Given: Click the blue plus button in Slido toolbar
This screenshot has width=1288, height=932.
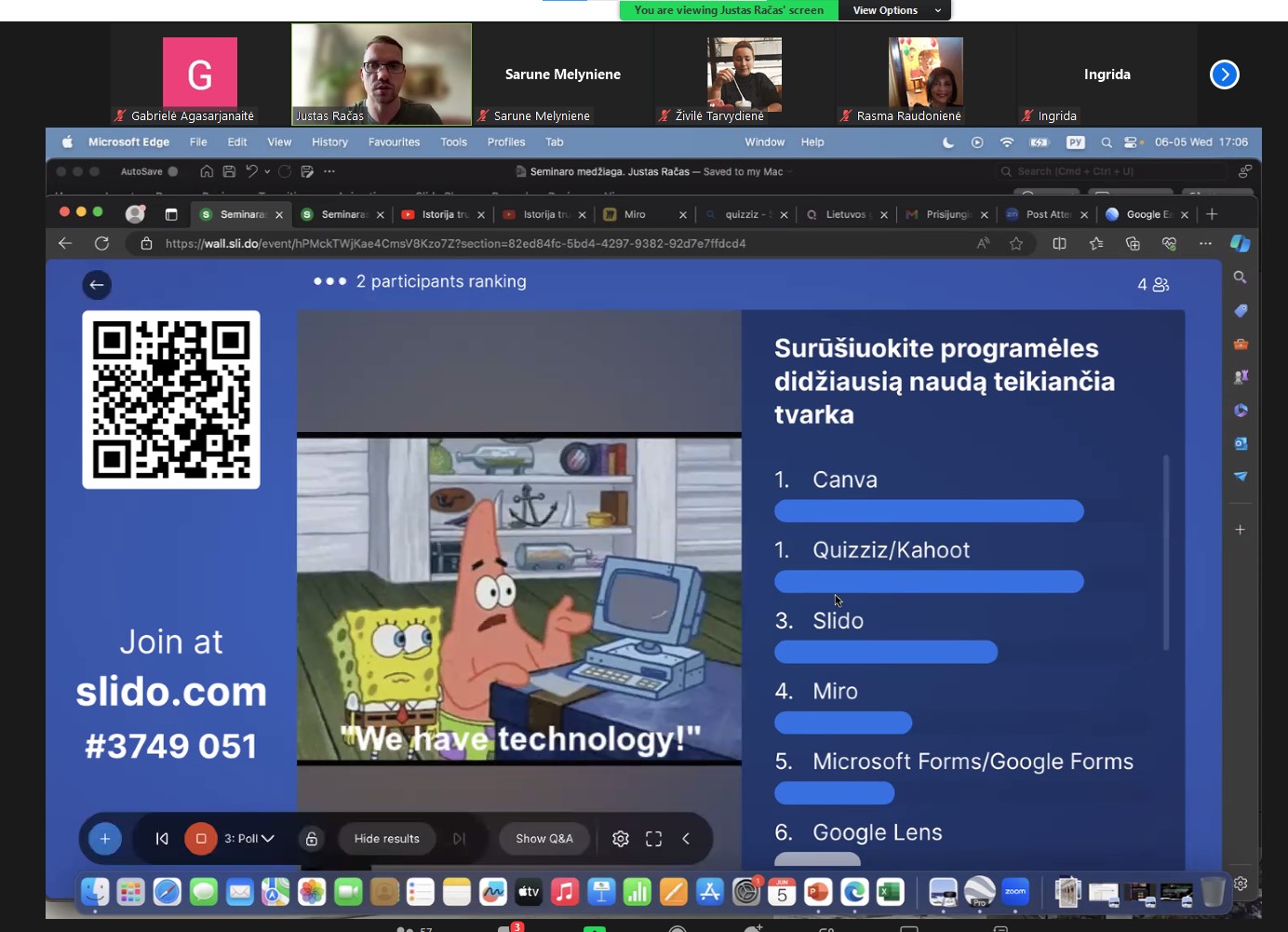Looking at the screenshot, I should [x=105, y=839].
